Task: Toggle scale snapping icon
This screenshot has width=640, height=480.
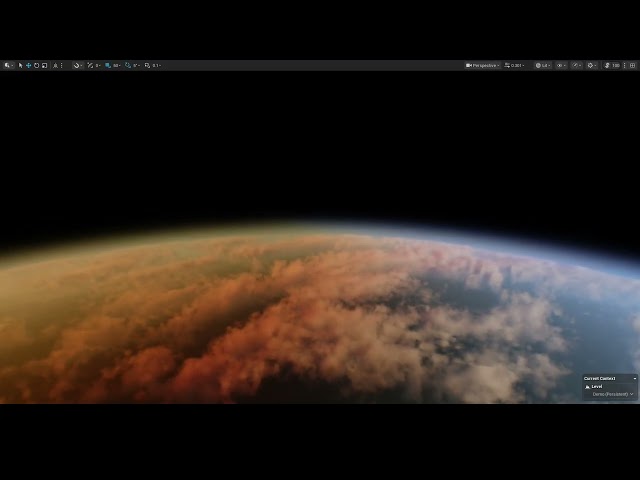Action: (147, 65)
